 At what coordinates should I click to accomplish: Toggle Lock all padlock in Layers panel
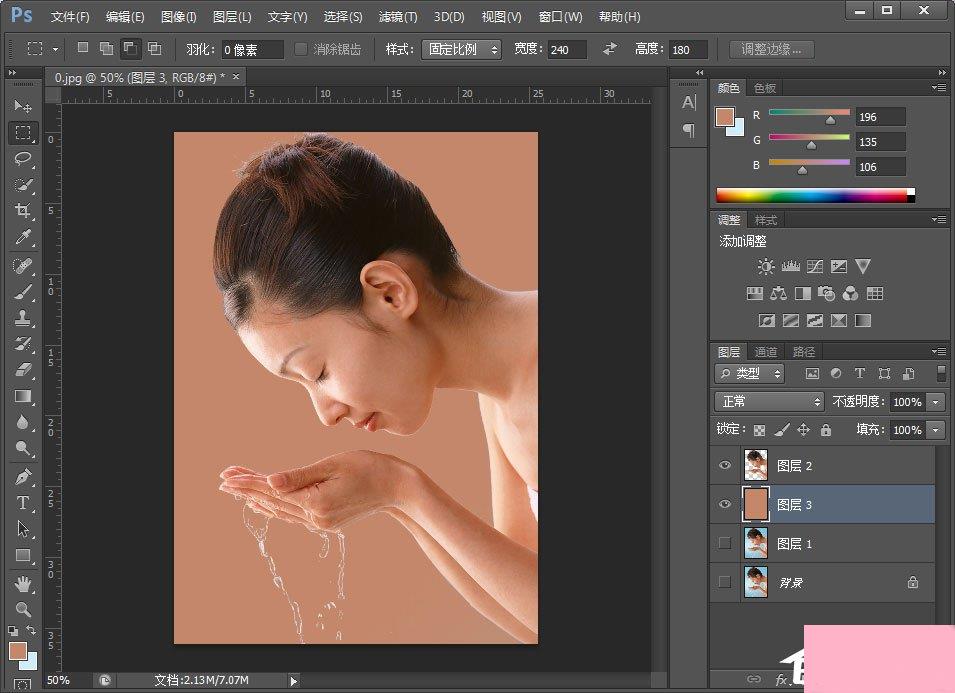click(x=826, y=430)
